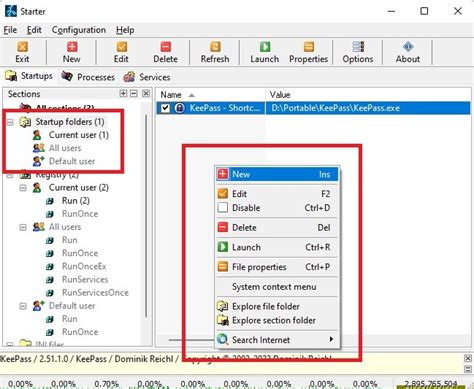Collapse All users registry node
The width and height of the screenshot is (474, 389).
coord(23,227)
